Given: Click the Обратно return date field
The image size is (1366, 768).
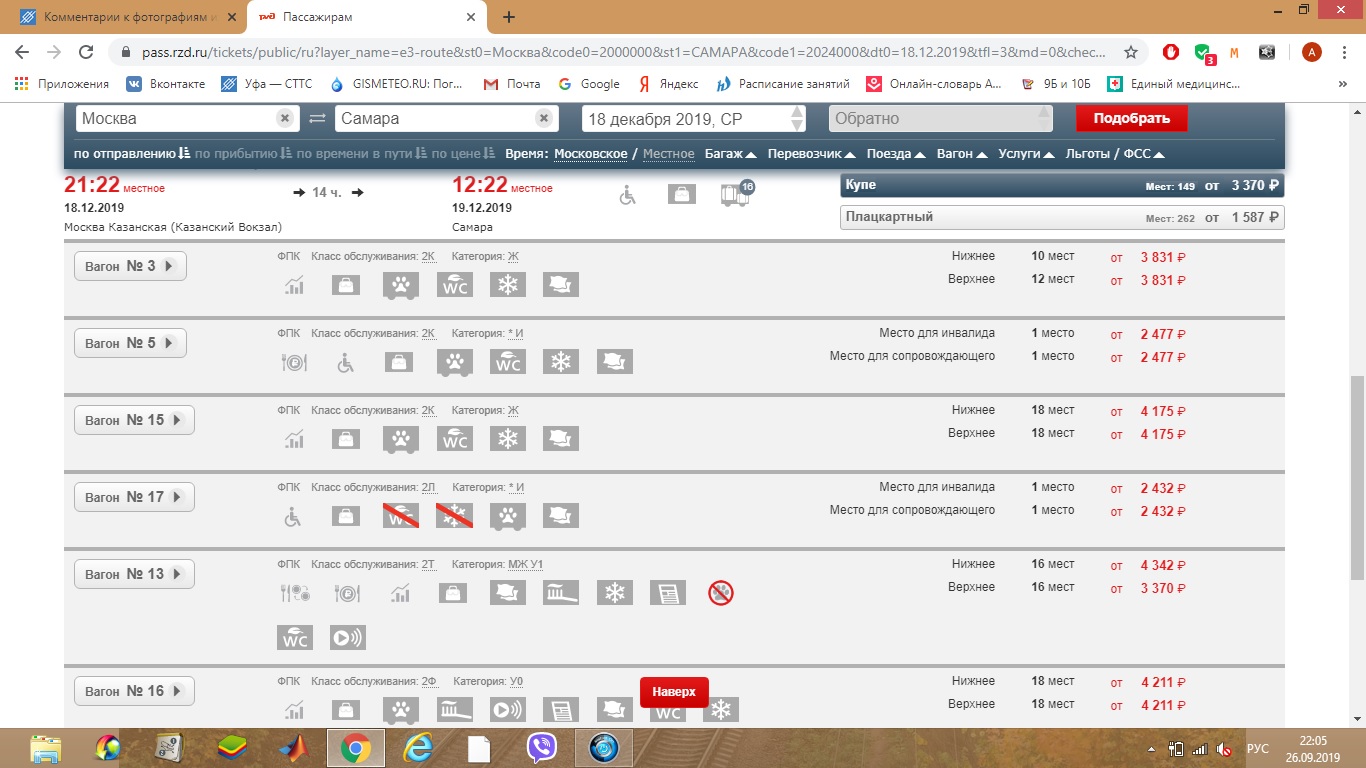Looking at the screenshot, I should coord(940,119).
